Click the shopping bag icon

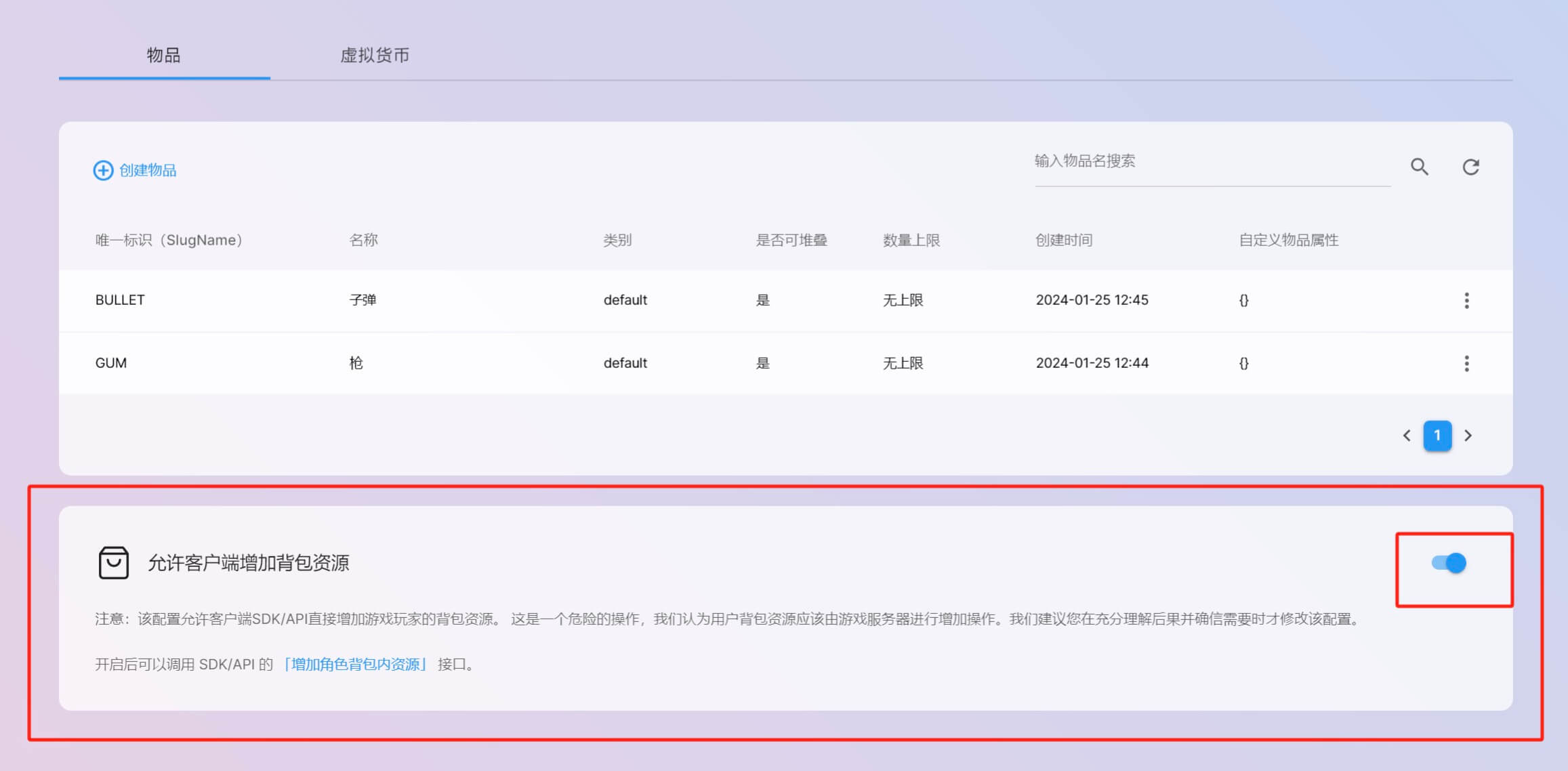coord(113,562)
